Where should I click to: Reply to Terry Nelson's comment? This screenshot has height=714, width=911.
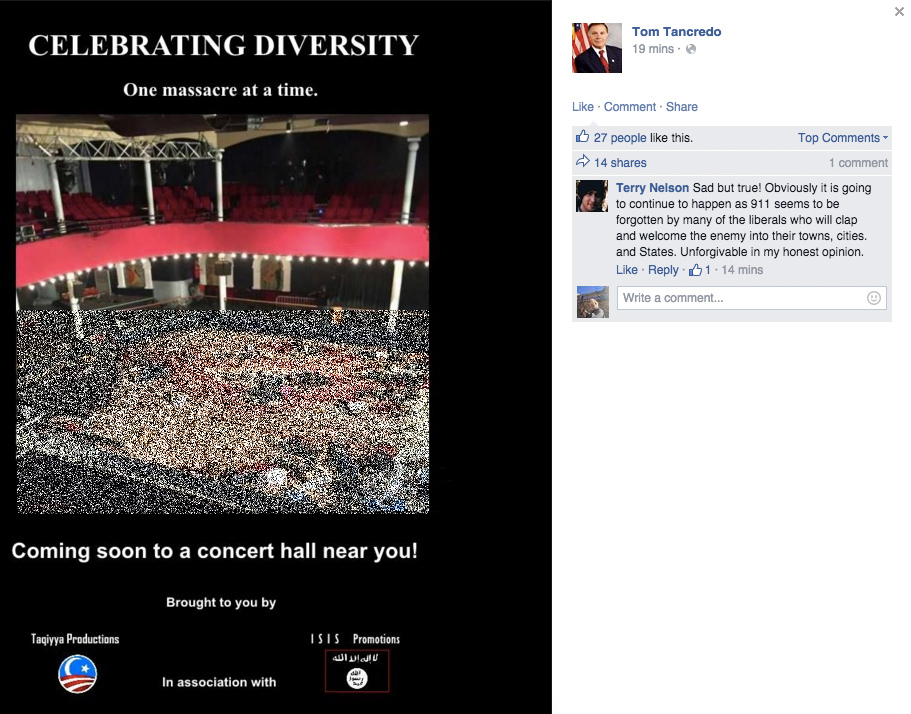pos(663,270)
